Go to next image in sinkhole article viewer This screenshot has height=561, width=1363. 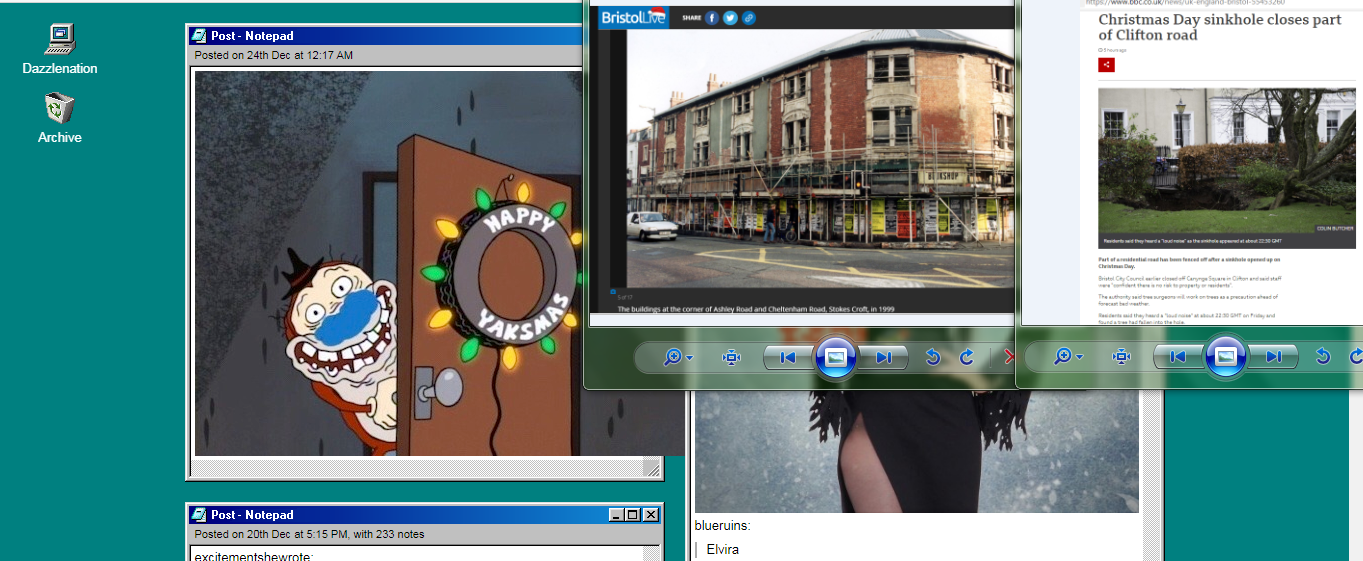pos(1274,357)
